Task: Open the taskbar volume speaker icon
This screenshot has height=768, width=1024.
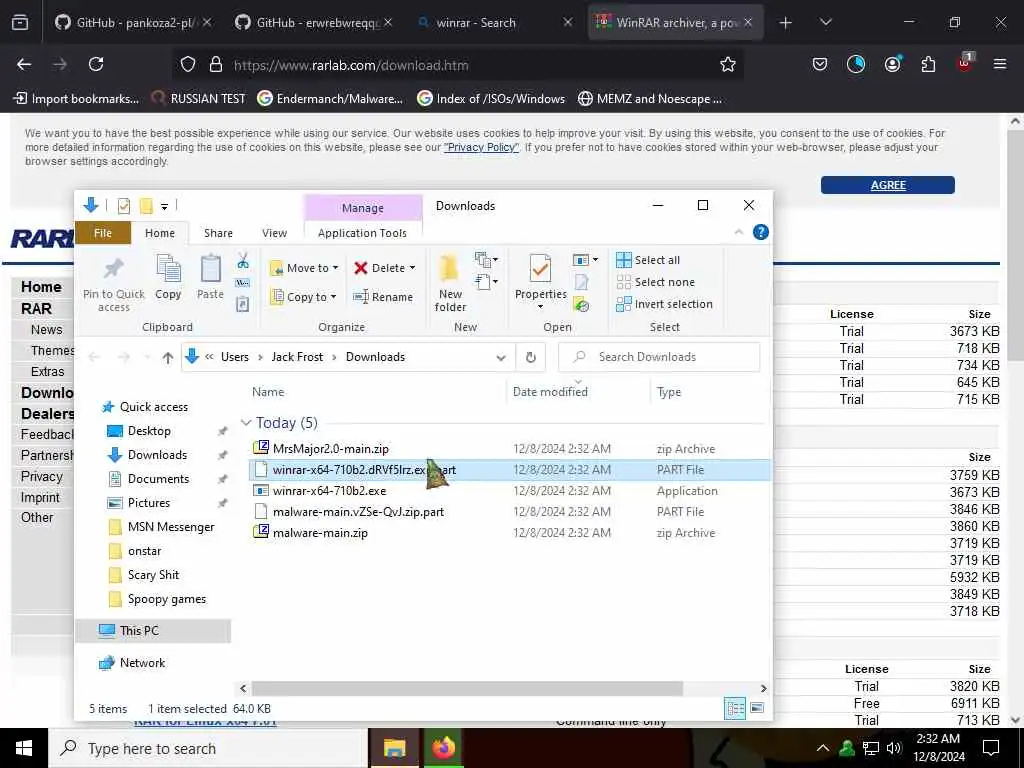Action: click(x=894, y=748)
